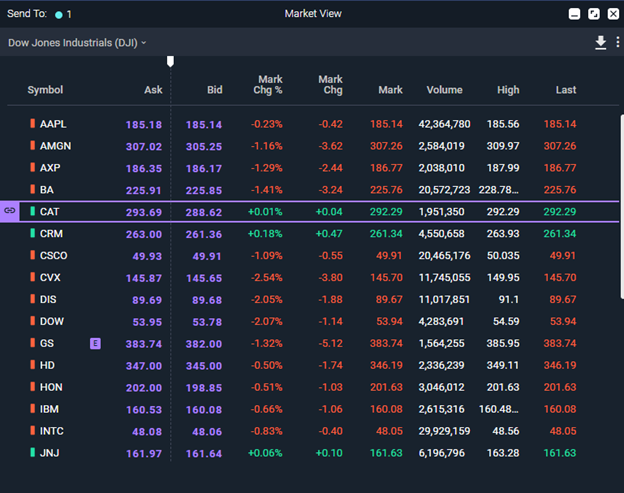624x493 pixels.
Task: Click the green indicator bar beside CRM
Action: [33, 233]
